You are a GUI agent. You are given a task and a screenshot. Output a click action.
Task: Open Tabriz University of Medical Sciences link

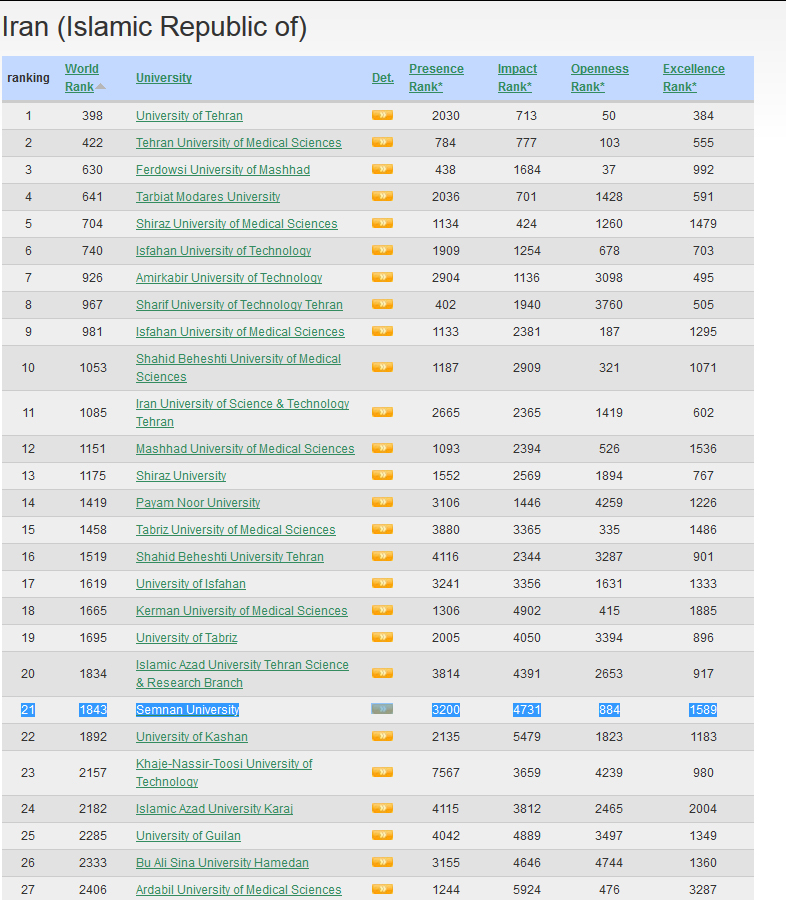pos(235,529)
